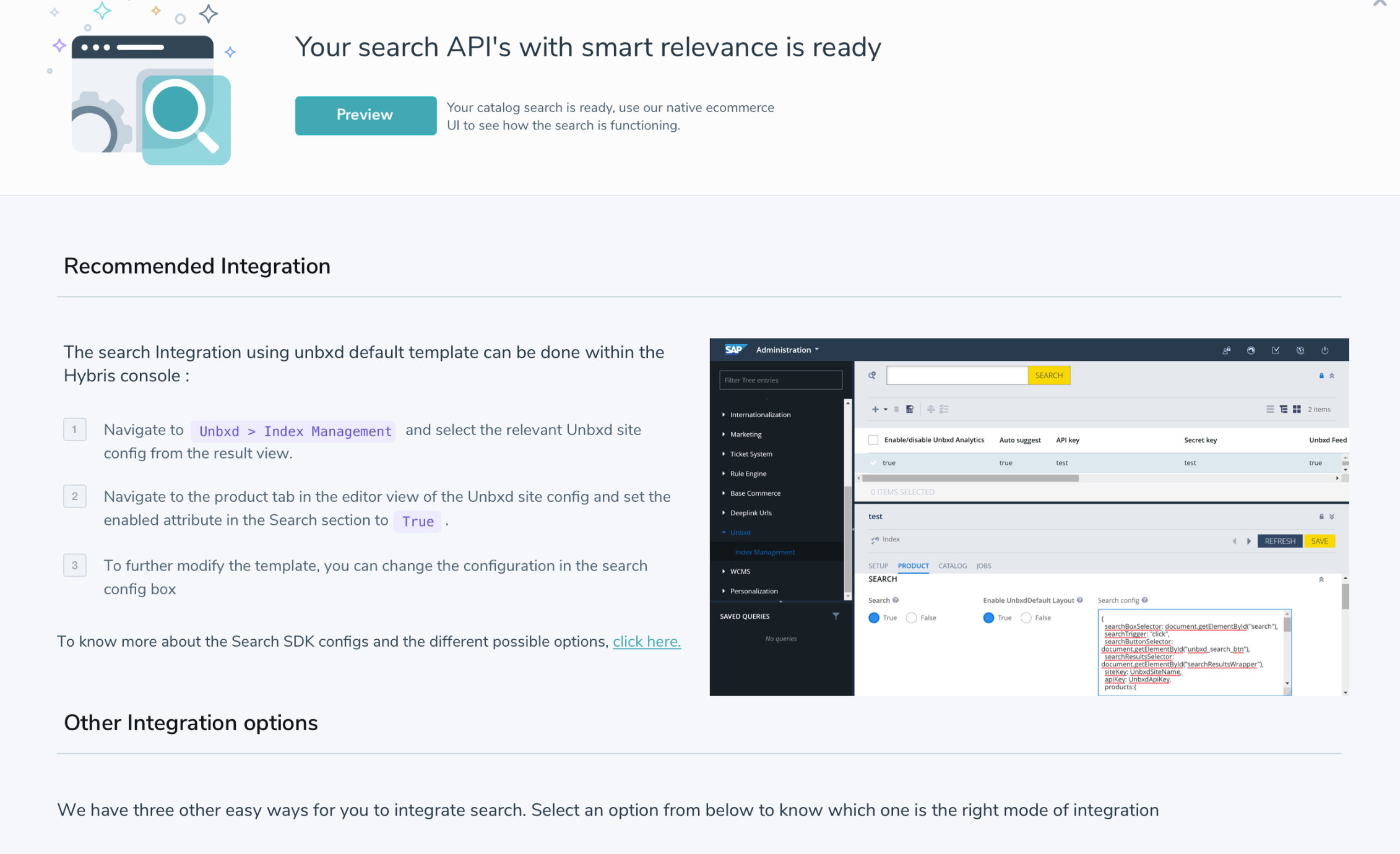Click the sync circle icon in SAP header
The image size is (1400, 854).
[1251, 350]
